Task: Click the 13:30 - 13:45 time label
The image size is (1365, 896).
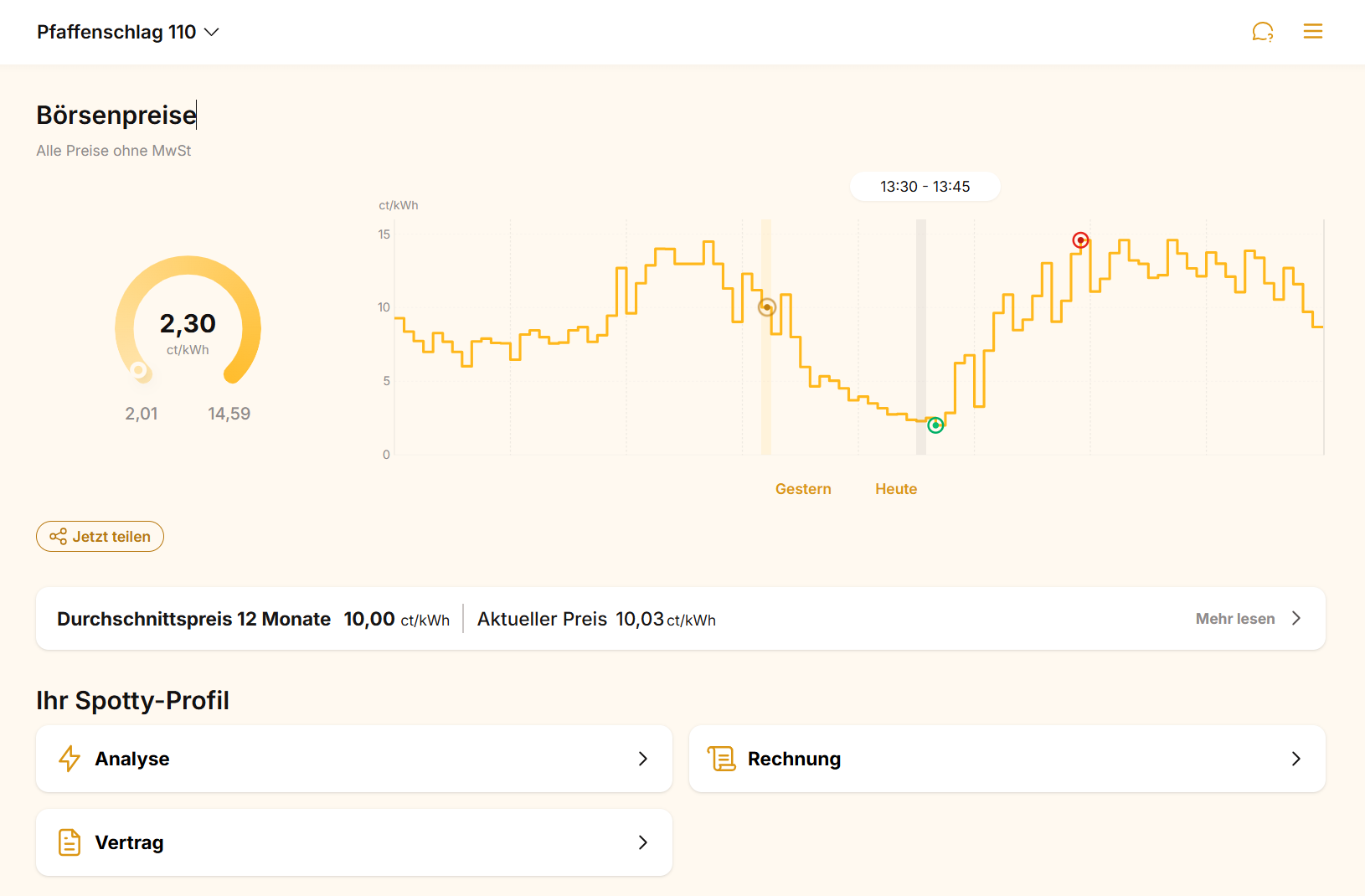Action: click(x=925, y=187)
